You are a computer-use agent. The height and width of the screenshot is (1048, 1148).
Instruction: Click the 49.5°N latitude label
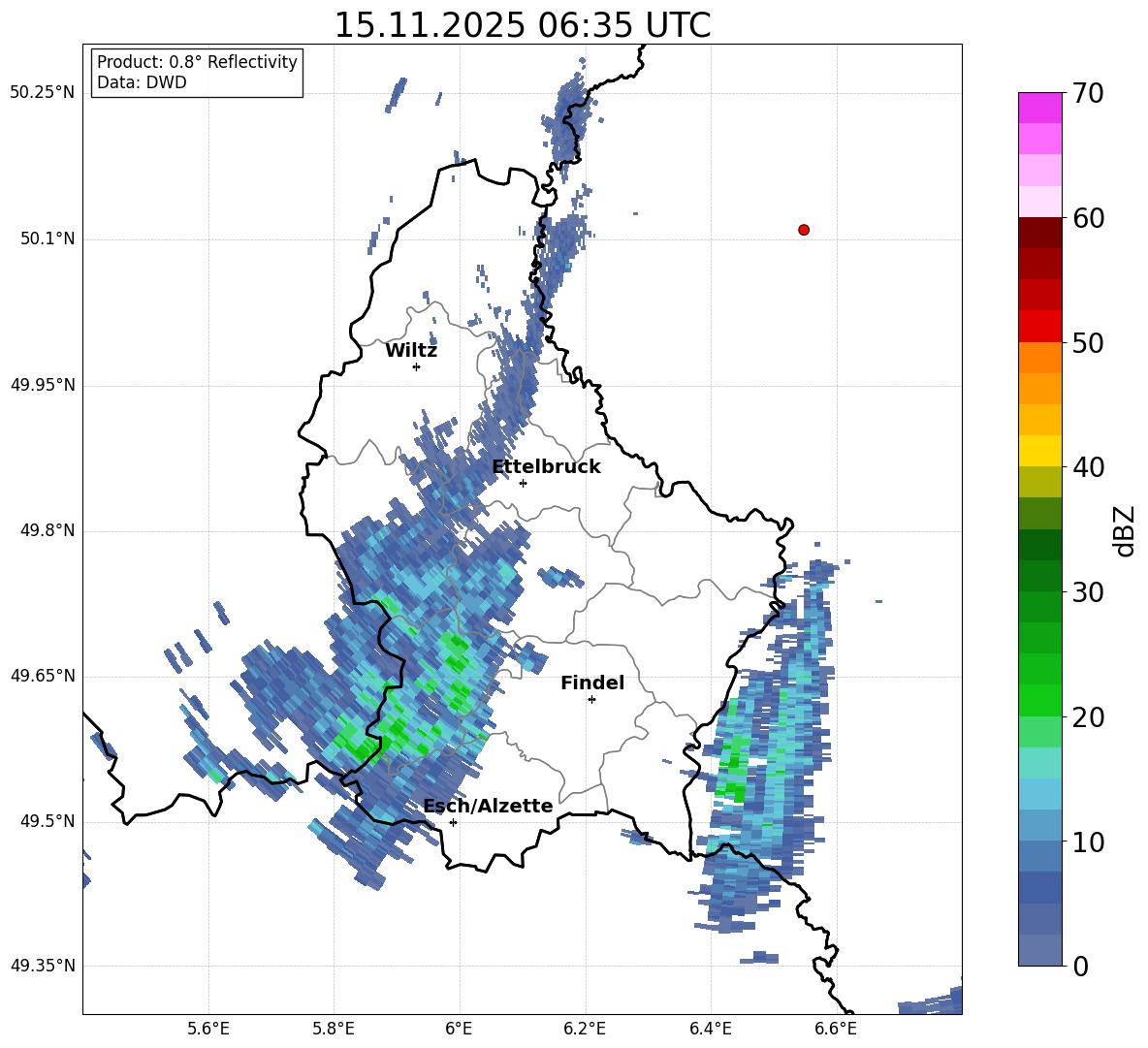47,821
